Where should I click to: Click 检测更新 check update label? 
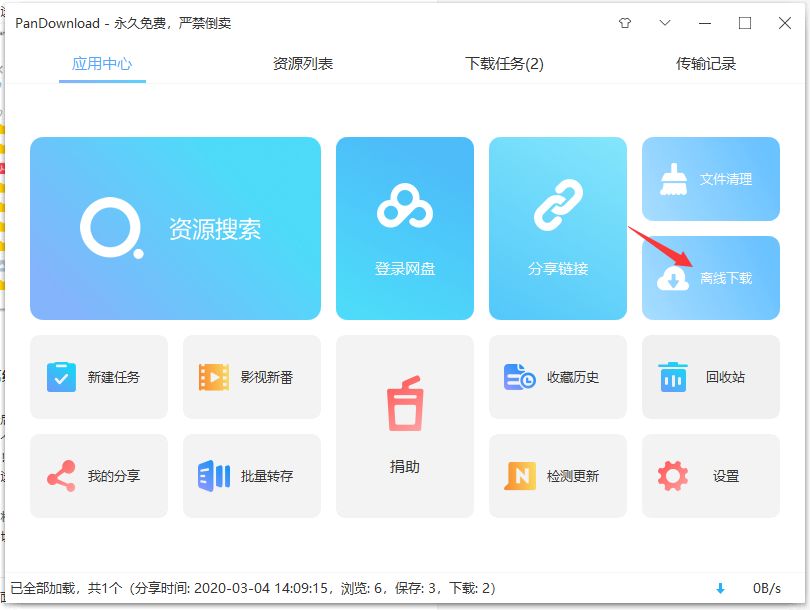click(x=573, y=476)
